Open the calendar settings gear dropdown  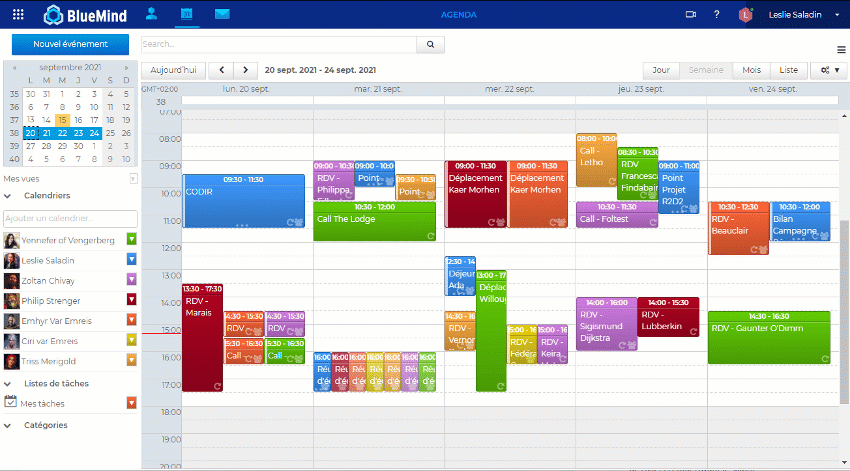pos(826,70)
